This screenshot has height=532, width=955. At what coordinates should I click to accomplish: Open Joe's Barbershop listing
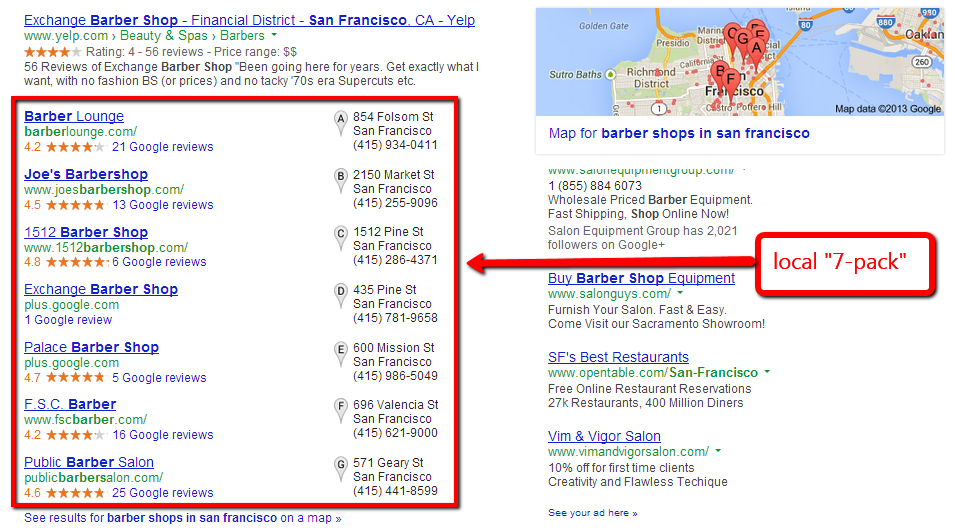pos(86,174)
